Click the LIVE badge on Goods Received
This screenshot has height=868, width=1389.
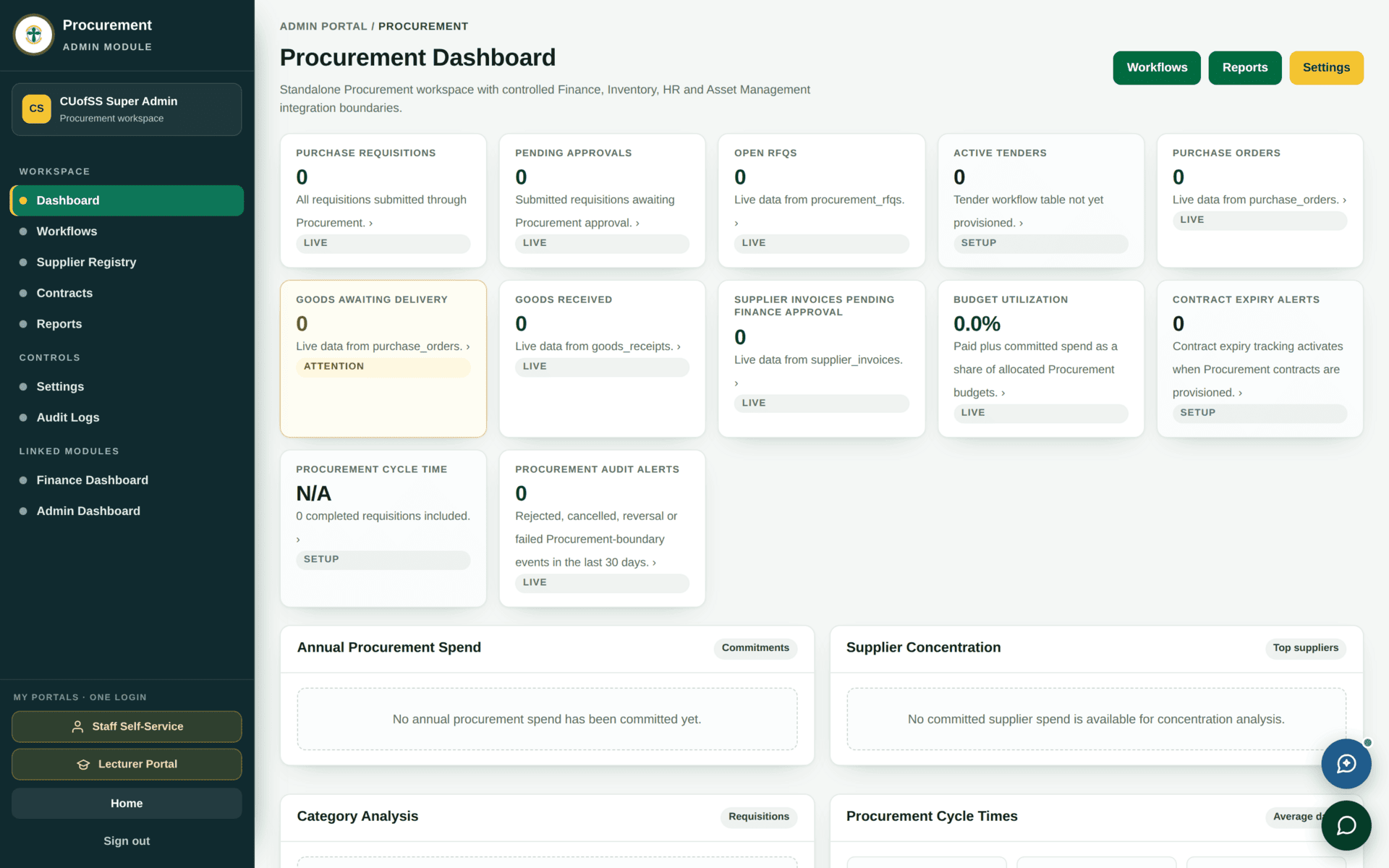(x=602, y=367)
